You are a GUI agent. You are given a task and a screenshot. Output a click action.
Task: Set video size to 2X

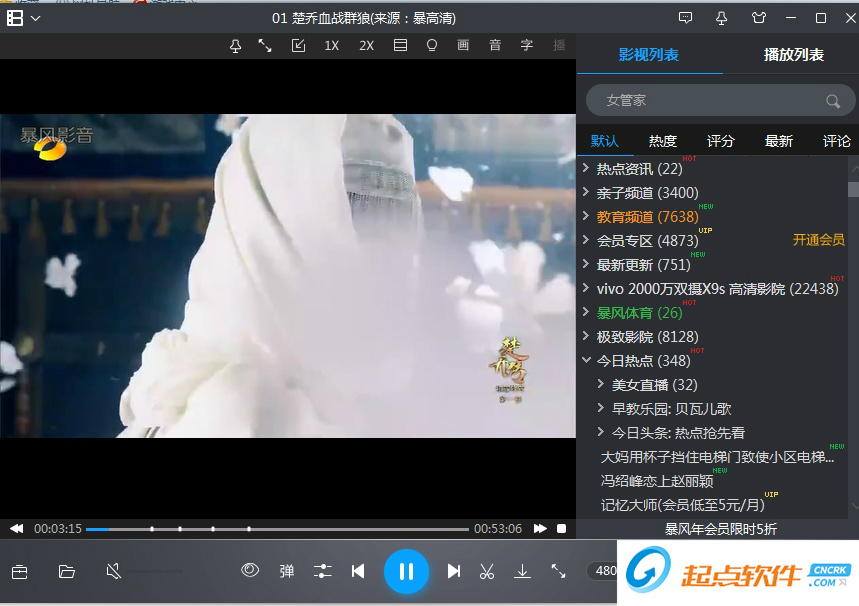[x=366, y=45]
